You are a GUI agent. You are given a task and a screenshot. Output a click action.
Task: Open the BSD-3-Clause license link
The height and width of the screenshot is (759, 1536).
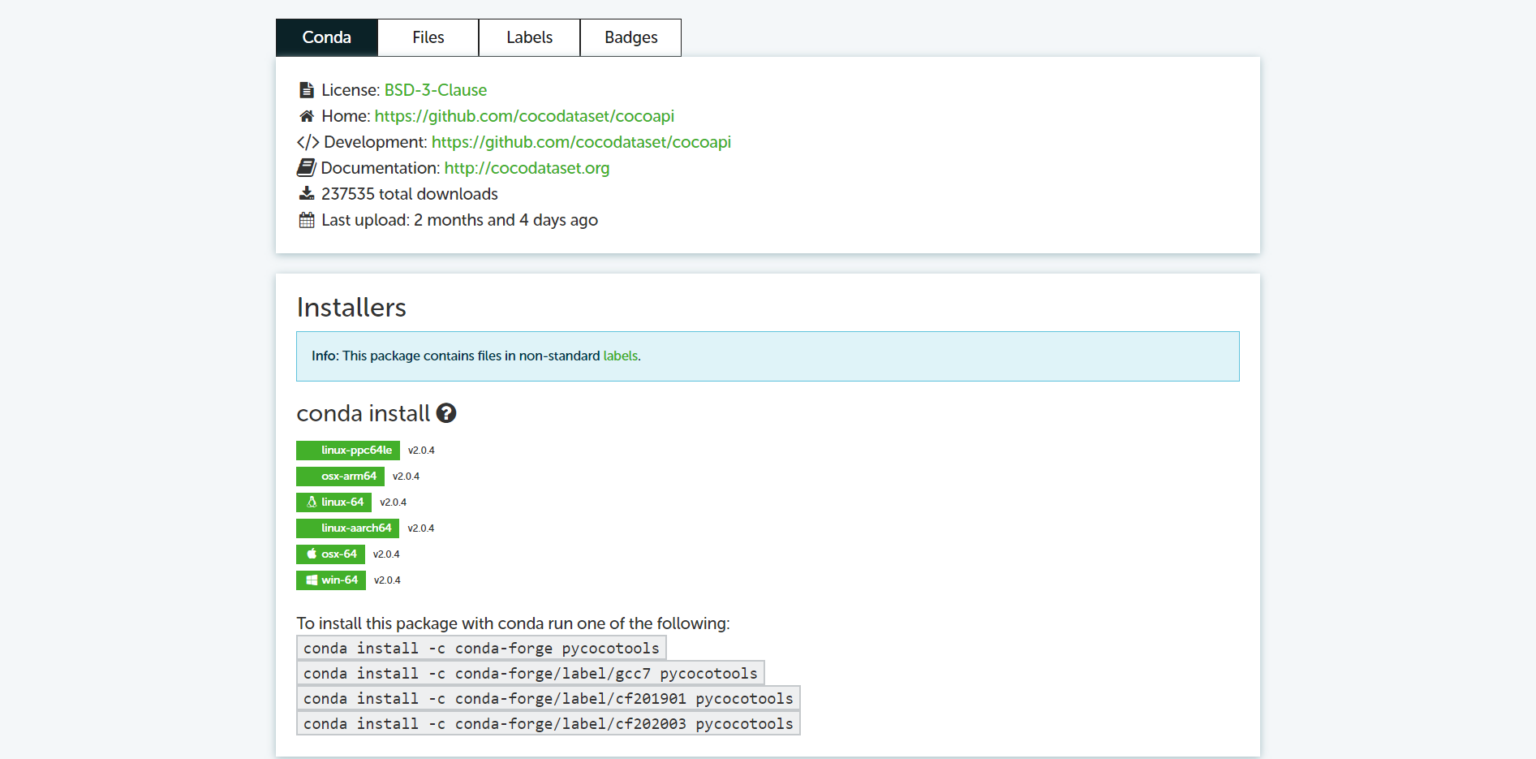coord(435,89)
